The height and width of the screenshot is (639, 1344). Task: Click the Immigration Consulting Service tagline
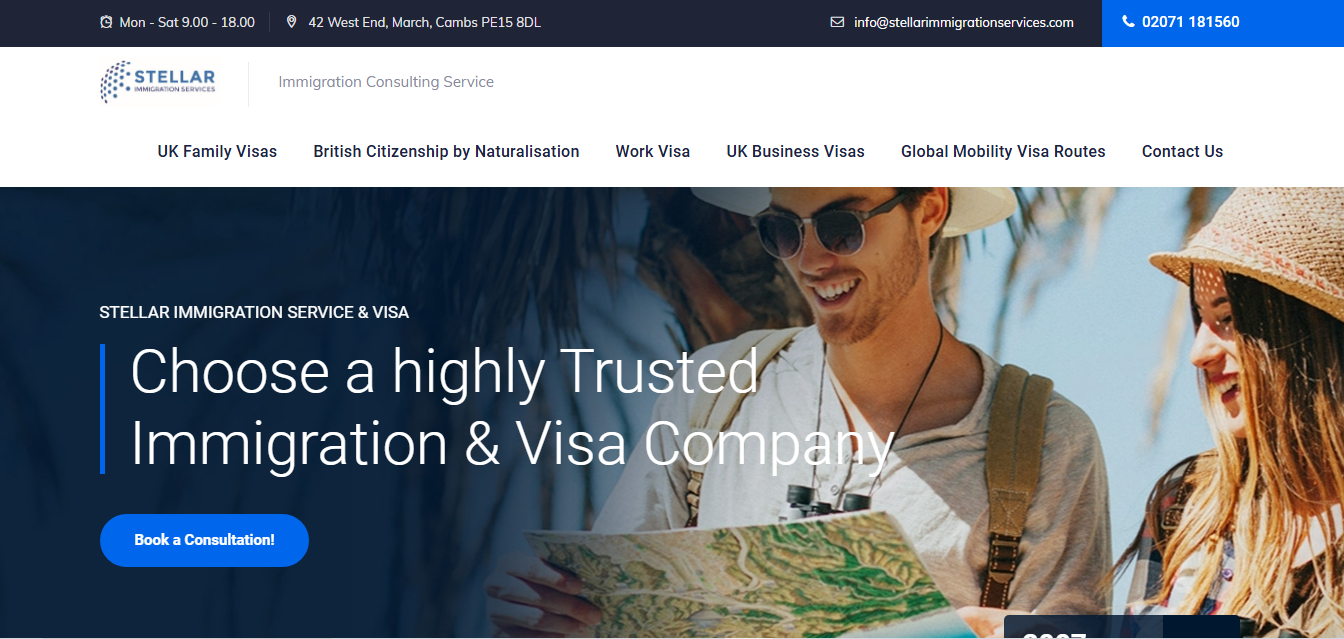coord(386,82)
